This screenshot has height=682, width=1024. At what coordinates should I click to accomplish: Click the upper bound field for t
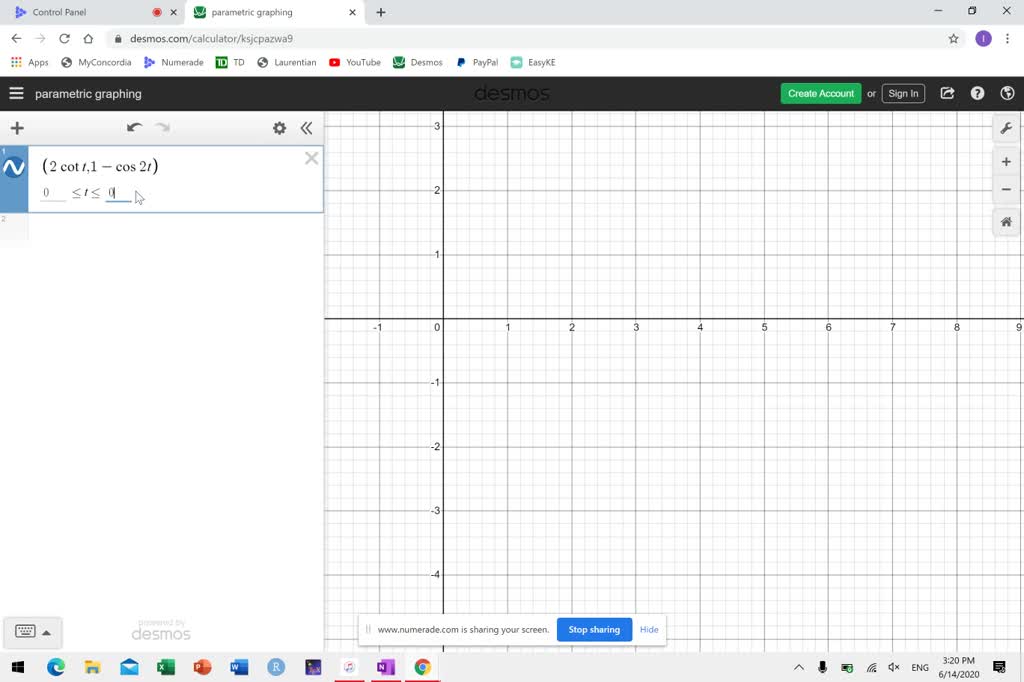(x=118, y=193)
